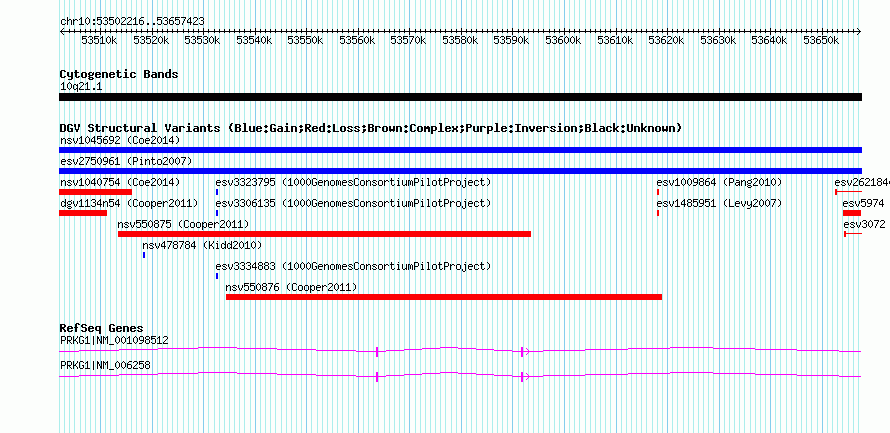Click label nsv478784 (Kidd2010)

[x=202, y=245]
